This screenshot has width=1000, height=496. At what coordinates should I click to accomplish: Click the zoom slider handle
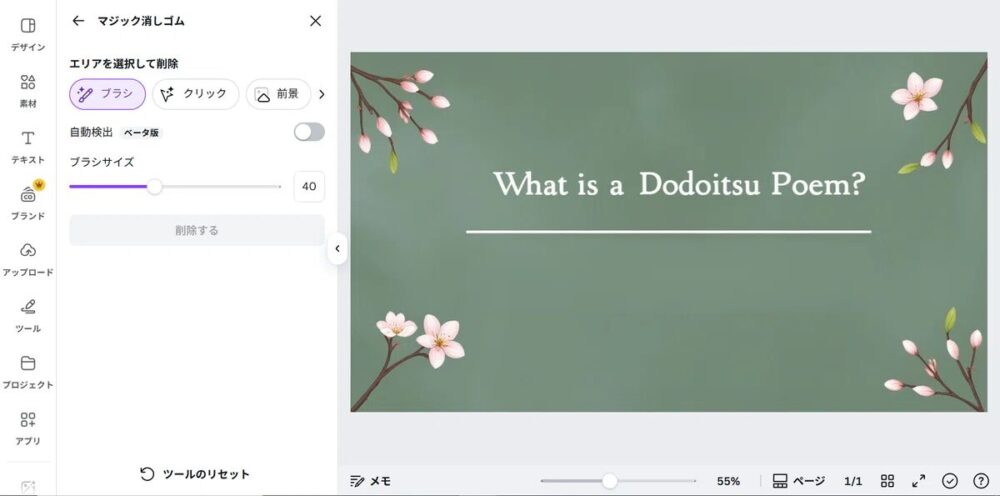pos(610,481)
